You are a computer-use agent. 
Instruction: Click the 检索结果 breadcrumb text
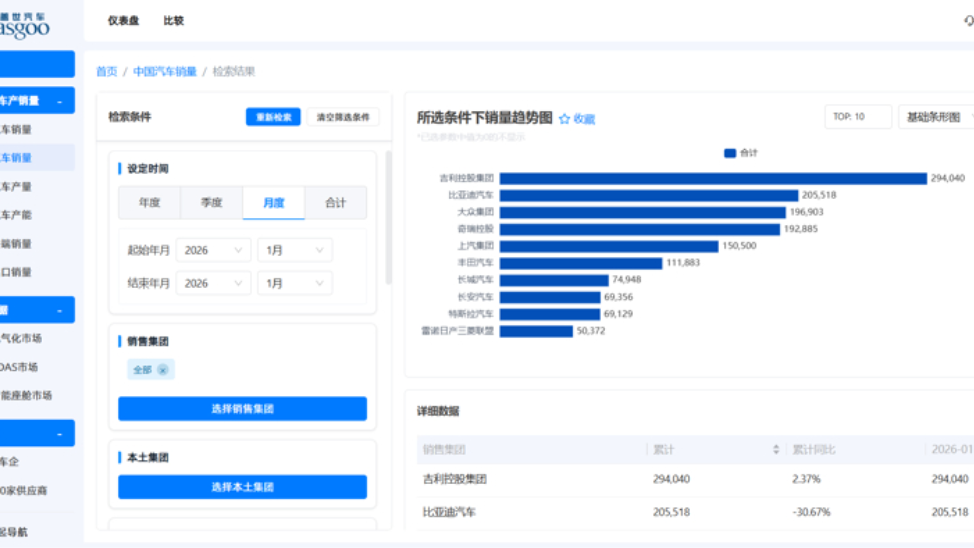tap(234, 71)
